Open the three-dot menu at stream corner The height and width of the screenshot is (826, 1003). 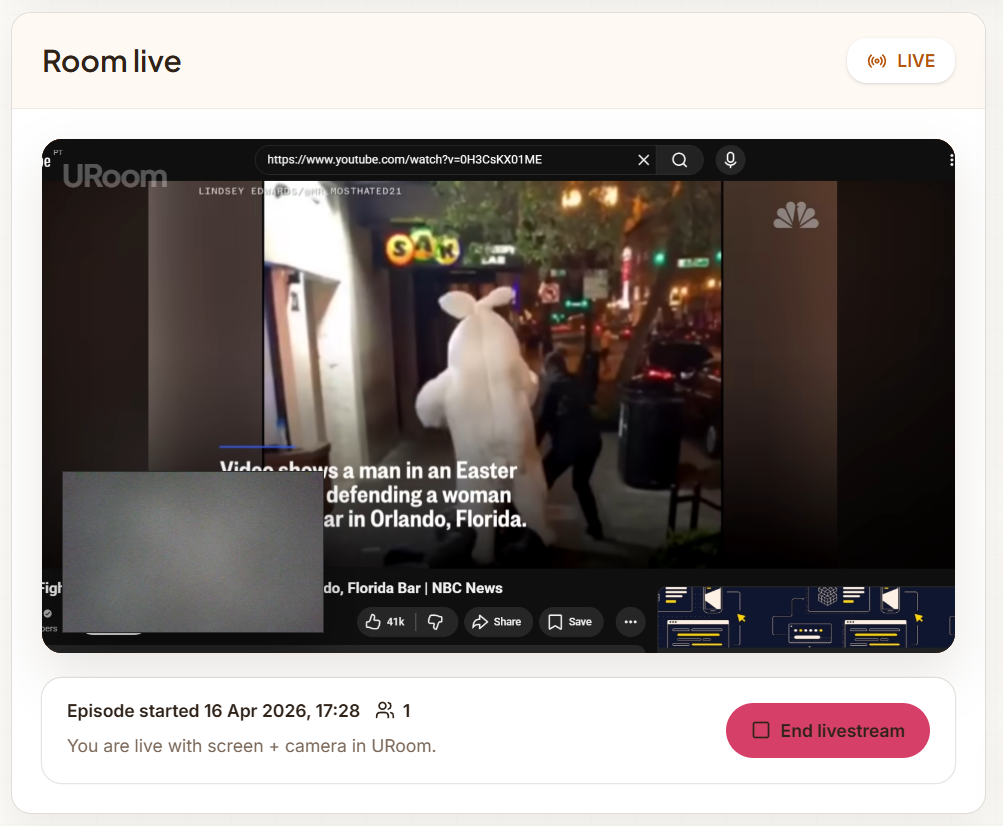tap(951, 160)
